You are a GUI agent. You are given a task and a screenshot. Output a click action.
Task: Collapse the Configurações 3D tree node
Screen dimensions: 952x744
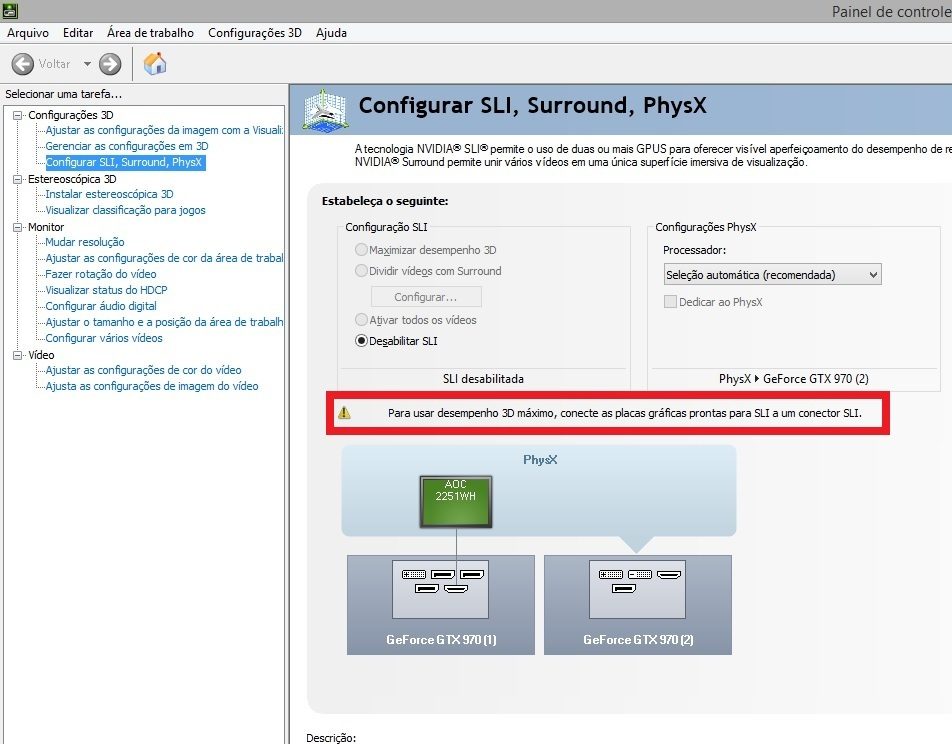(x=17, y=115)
